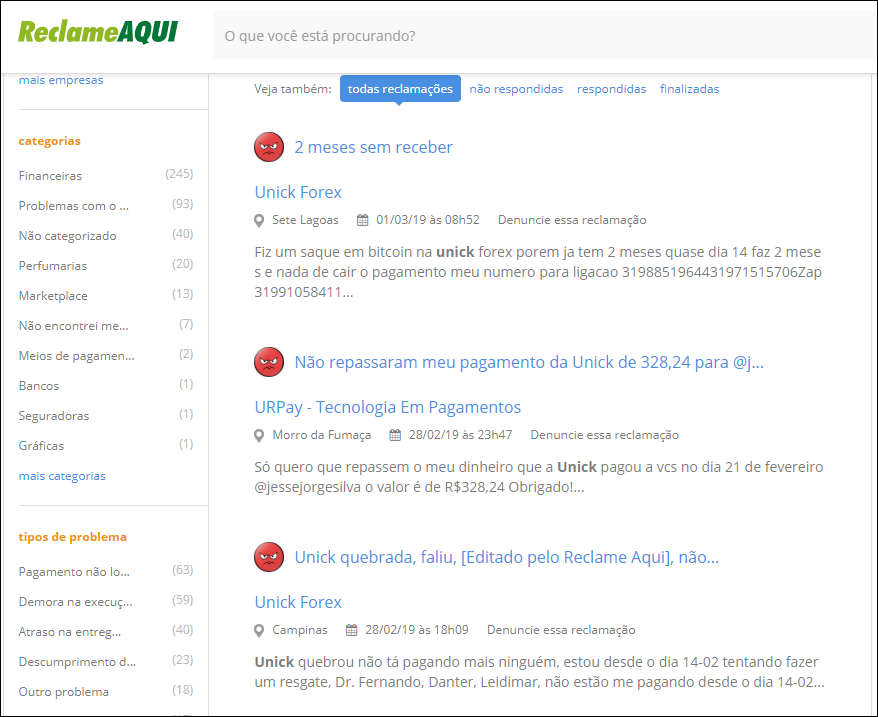Image resolution: width=878 pixels, height=717 pixels.
Task: Click the count "(245)" beside Financeiras
Action: click(179, 174)
